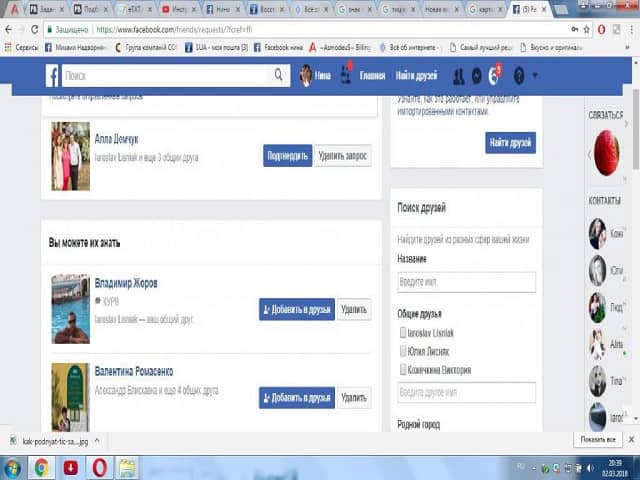Open the Opera browser taskbar icon
The height and width of the screenshot is (480, 640).
click(x=99, y=468)
